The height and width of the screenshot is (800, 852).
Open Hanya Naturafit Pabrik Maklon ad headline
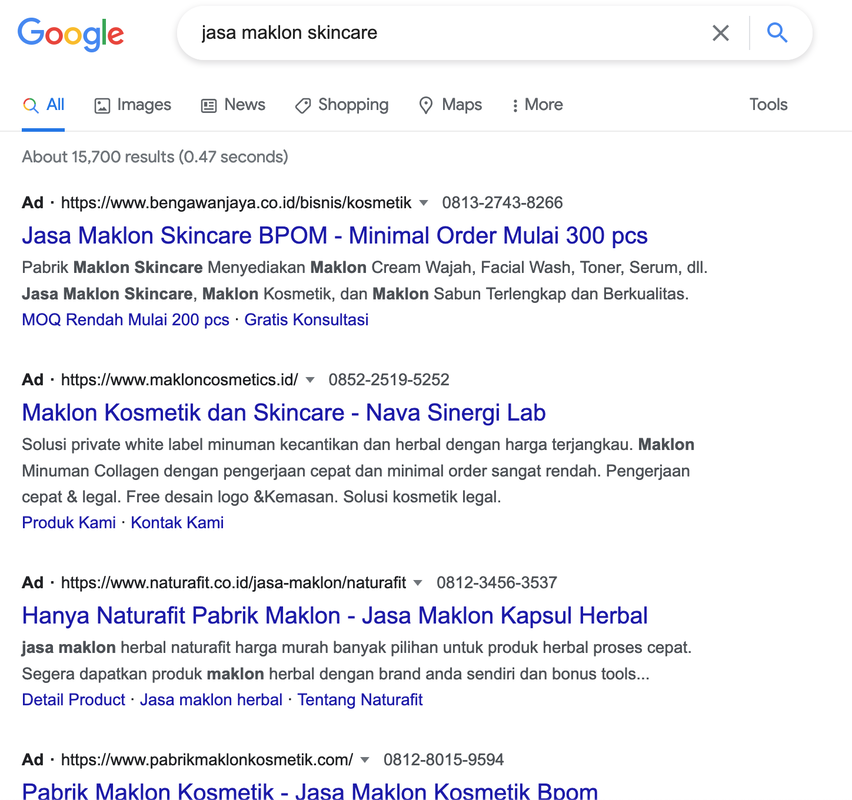click(334, 616)
